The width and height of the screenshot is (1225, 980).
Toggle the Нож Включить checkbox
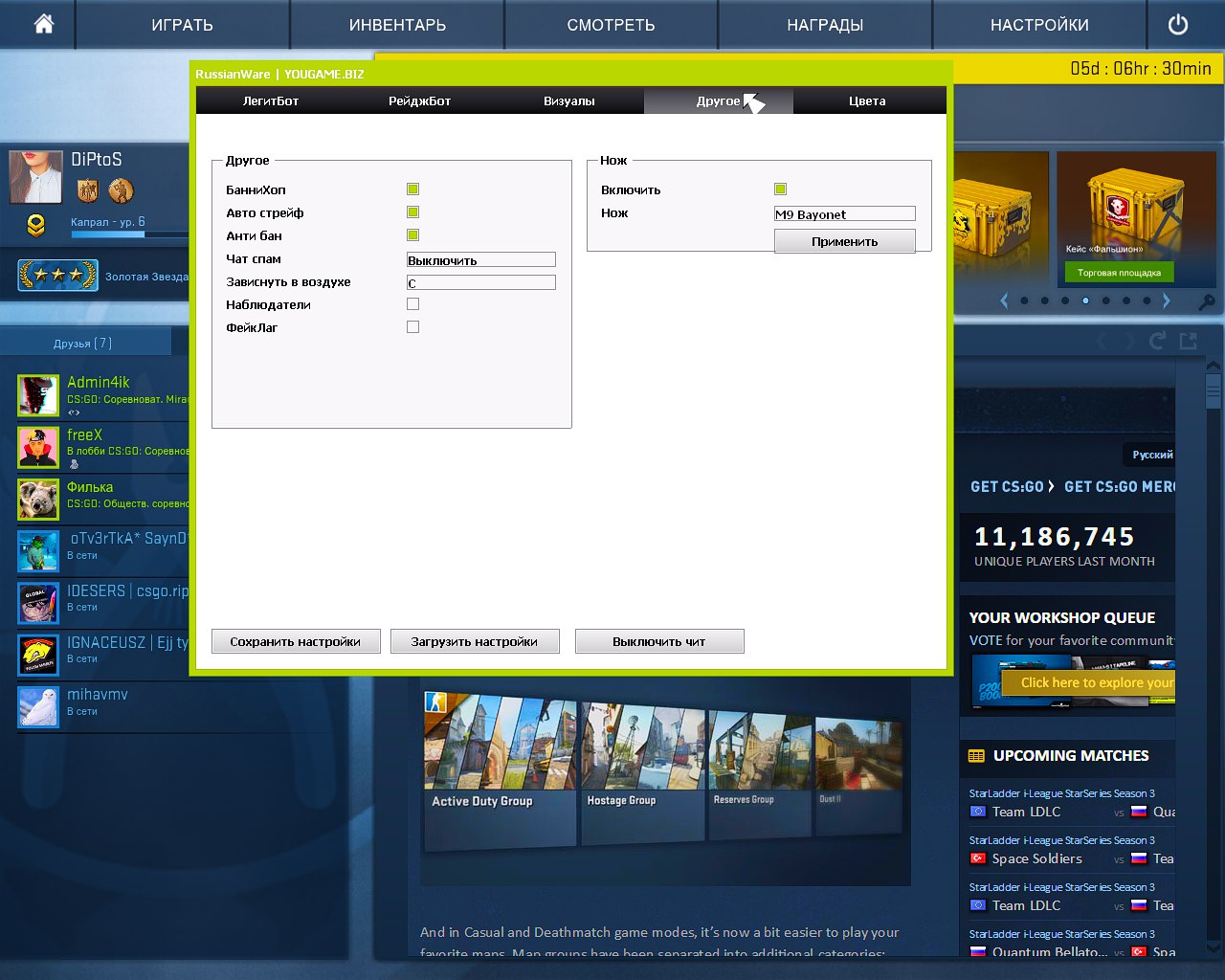780,189
